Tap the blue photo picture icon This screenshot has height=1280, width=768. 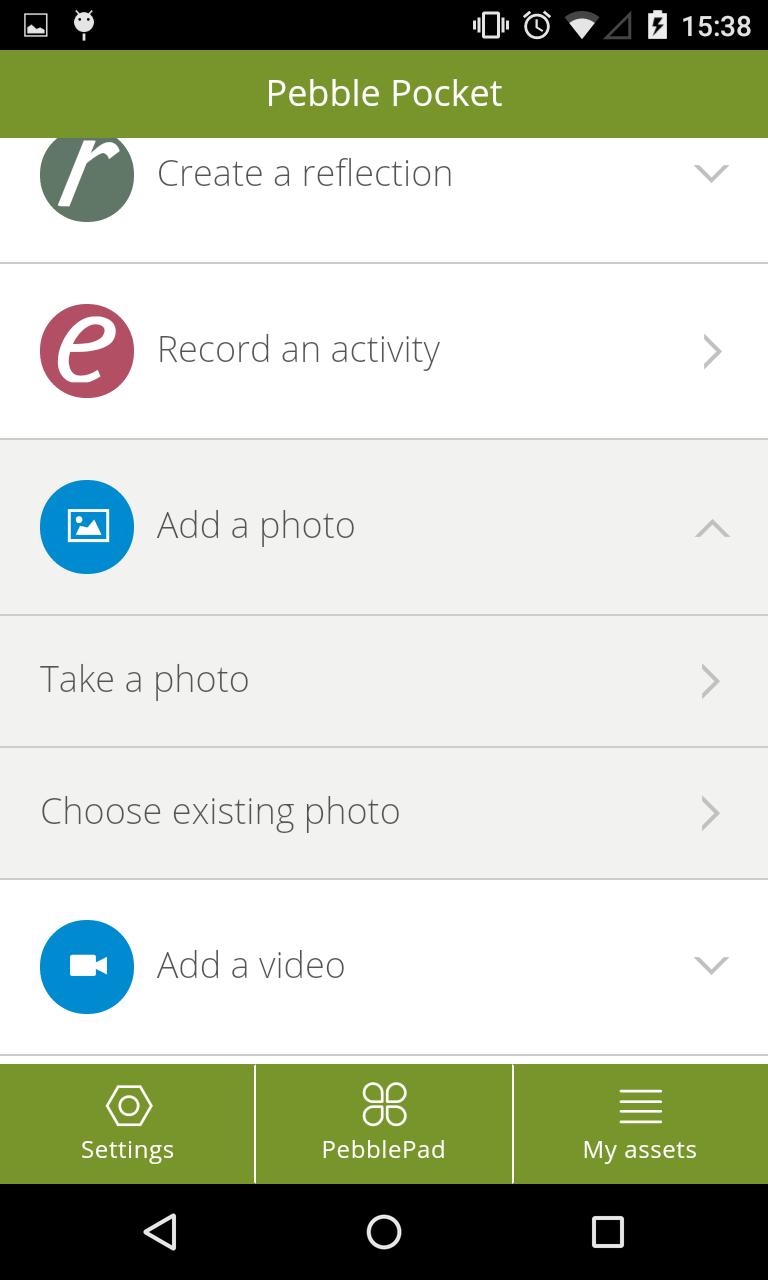87,527
